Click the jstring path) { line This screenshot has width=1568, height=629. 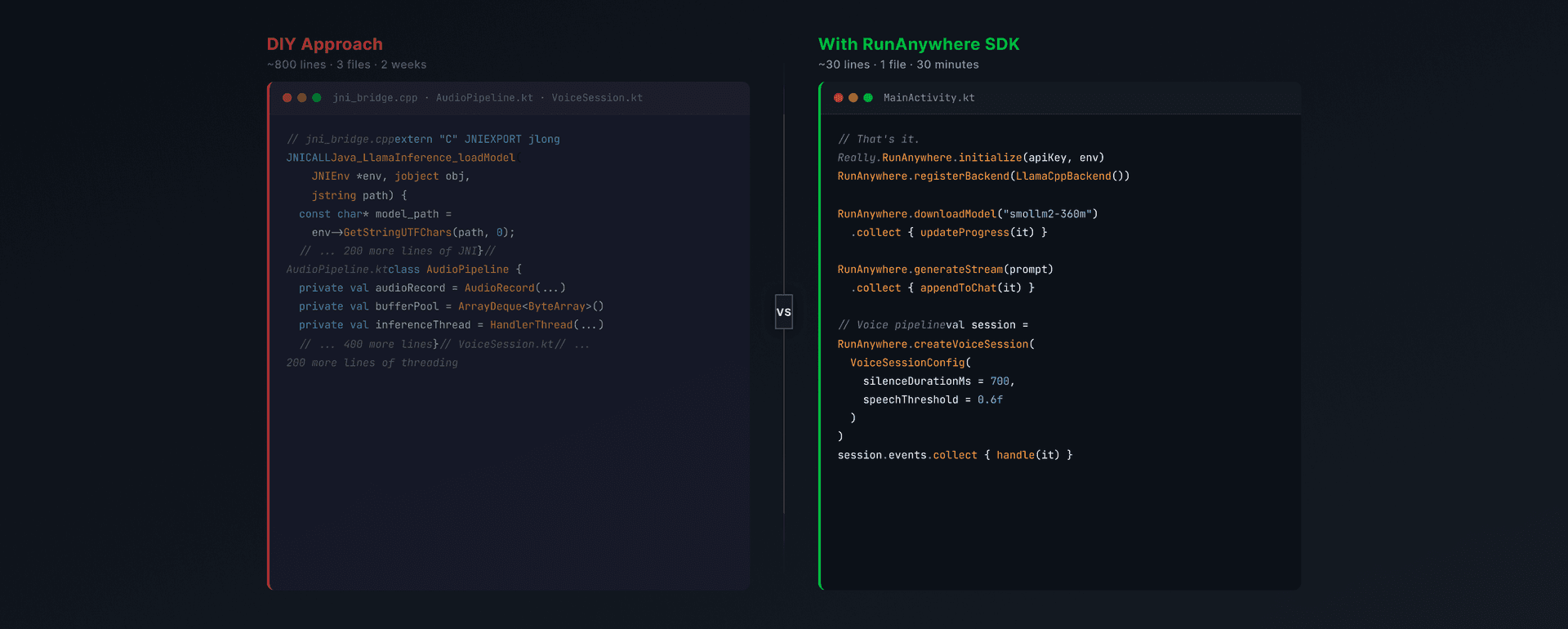click(359, 195)
